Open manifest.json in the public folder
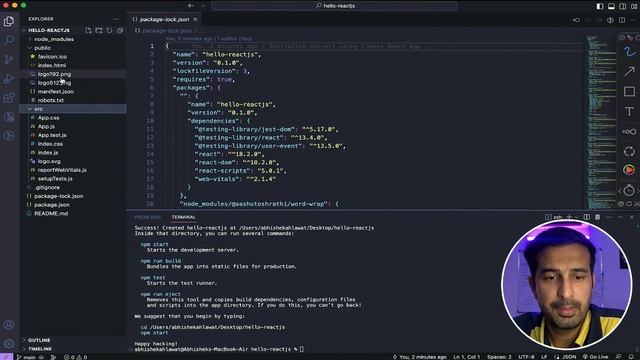The width and height of the screenshot is (640, 360). [56, 91]
